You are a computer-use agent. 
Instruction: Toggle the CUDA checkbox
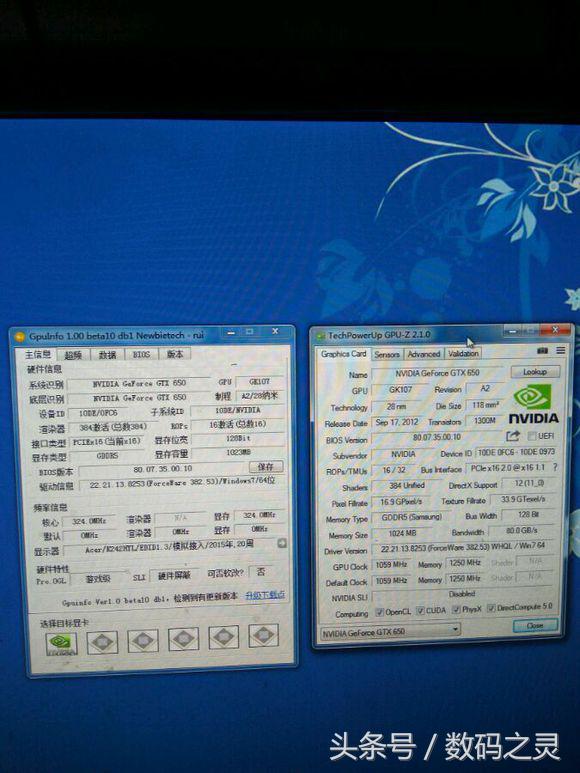[x=420, y=610]
